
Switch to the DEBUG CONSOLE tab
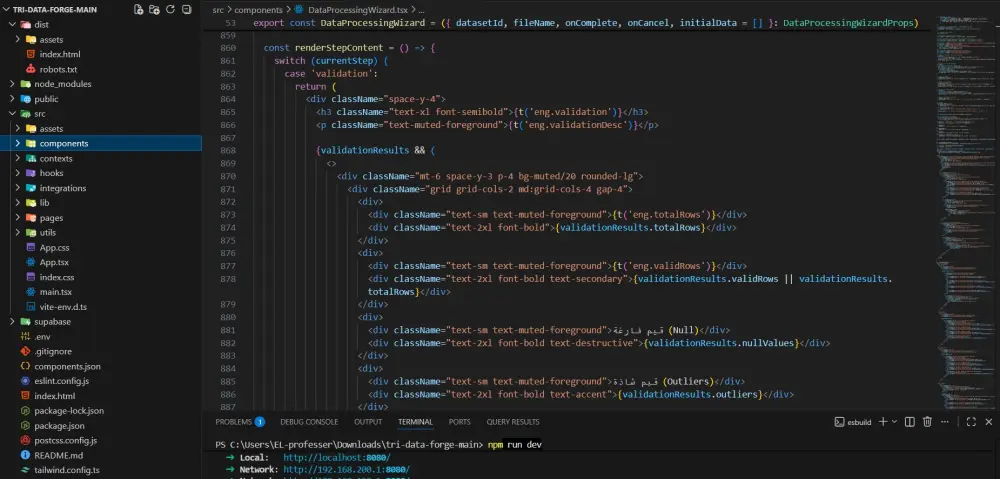point(309,422)
